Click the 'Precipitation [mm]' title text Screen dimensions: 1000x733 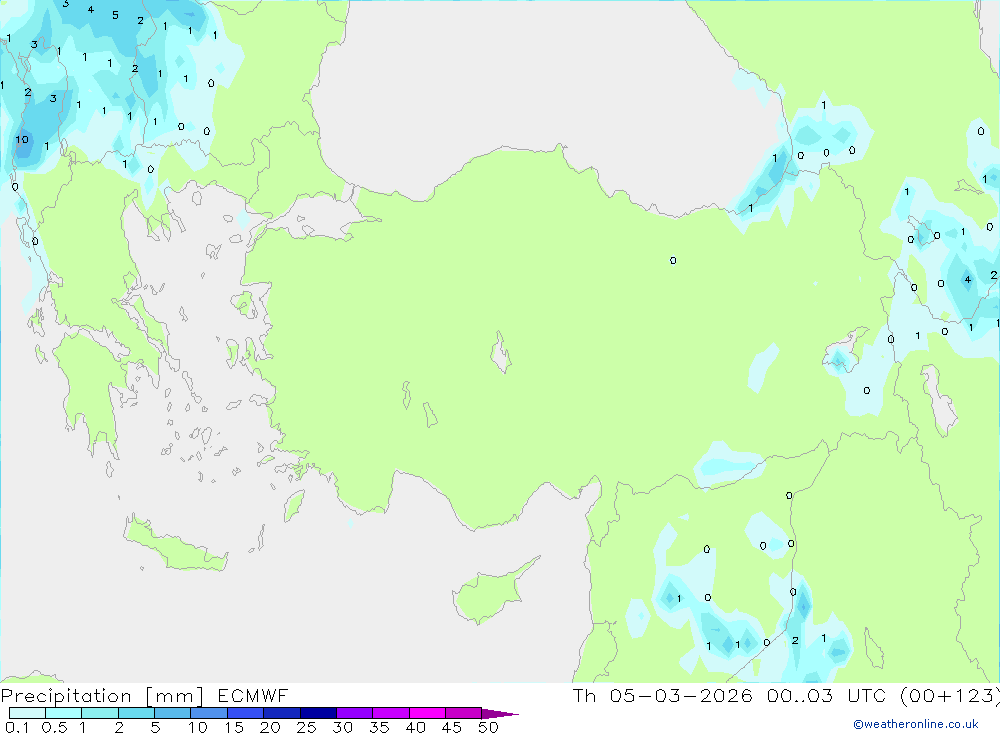[x=102, y=696]
